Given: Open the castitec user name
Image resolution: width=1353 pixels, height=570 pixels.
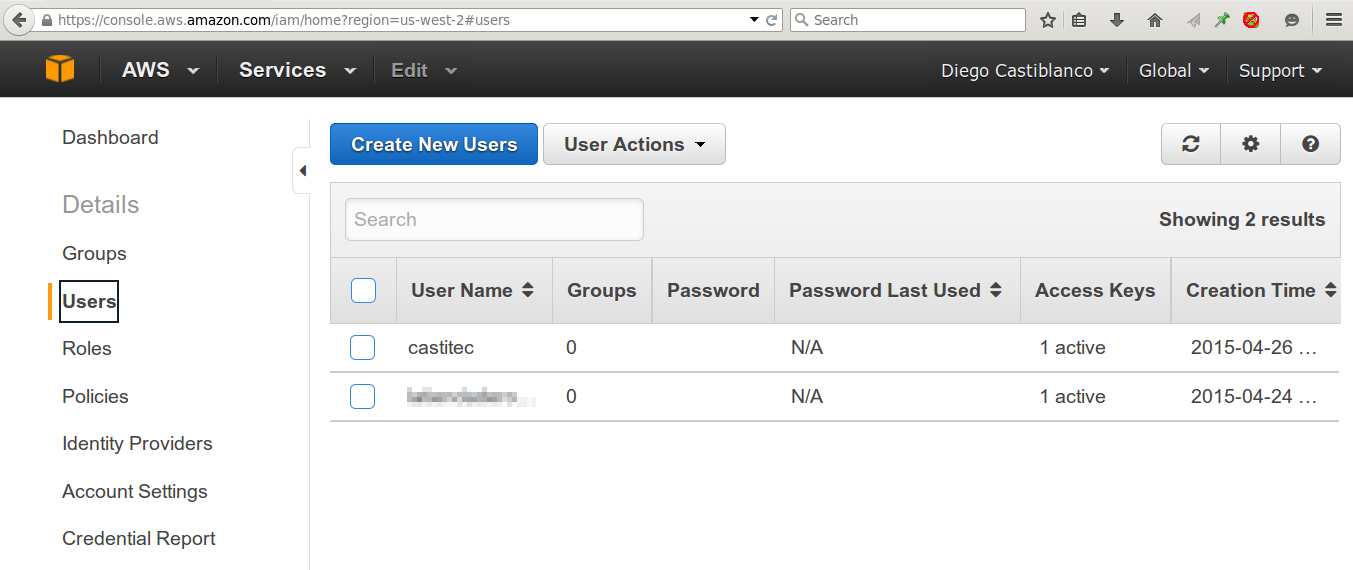Looking at the screenshot, I should click(x=441, y=348).
